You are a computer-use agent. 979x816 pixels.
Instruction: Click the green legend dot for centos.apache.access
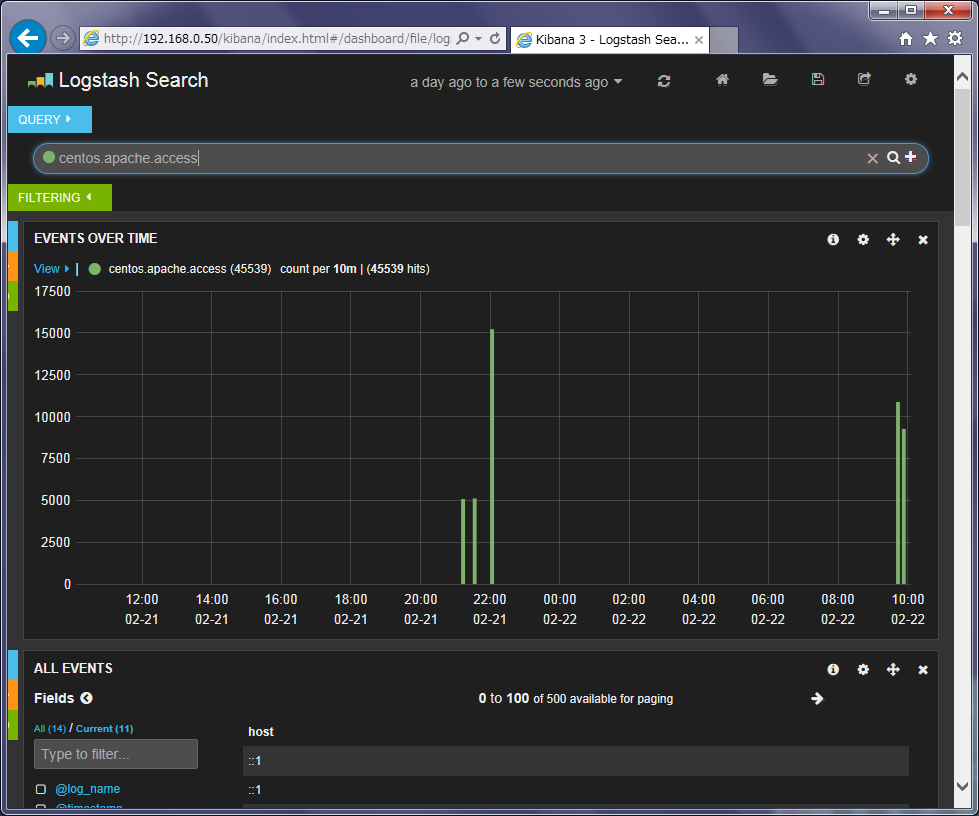[x=95, y=269]
